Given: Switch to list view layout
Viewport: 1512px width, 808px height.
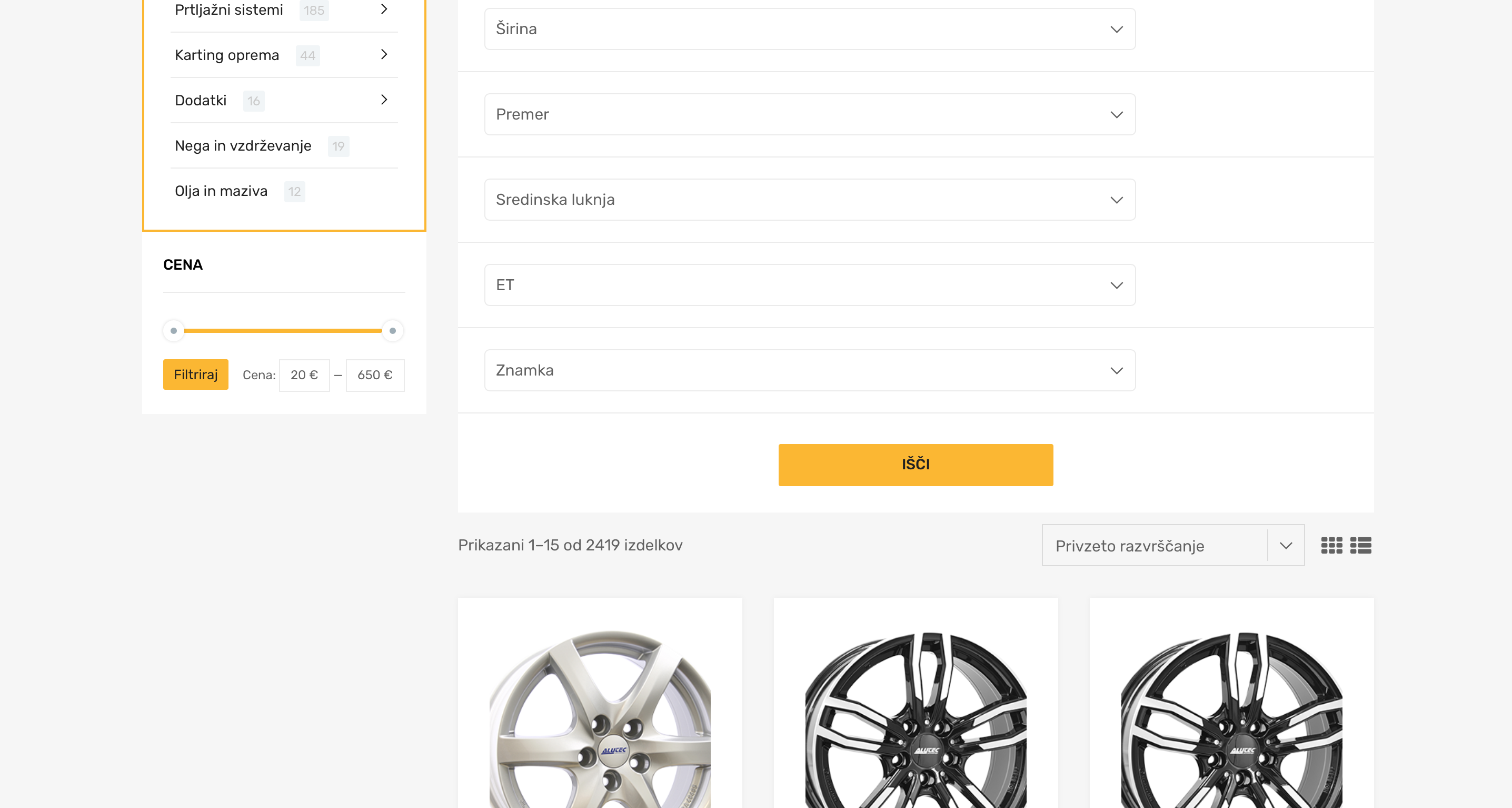Looking at the screenshot, I should (1360, 546).
